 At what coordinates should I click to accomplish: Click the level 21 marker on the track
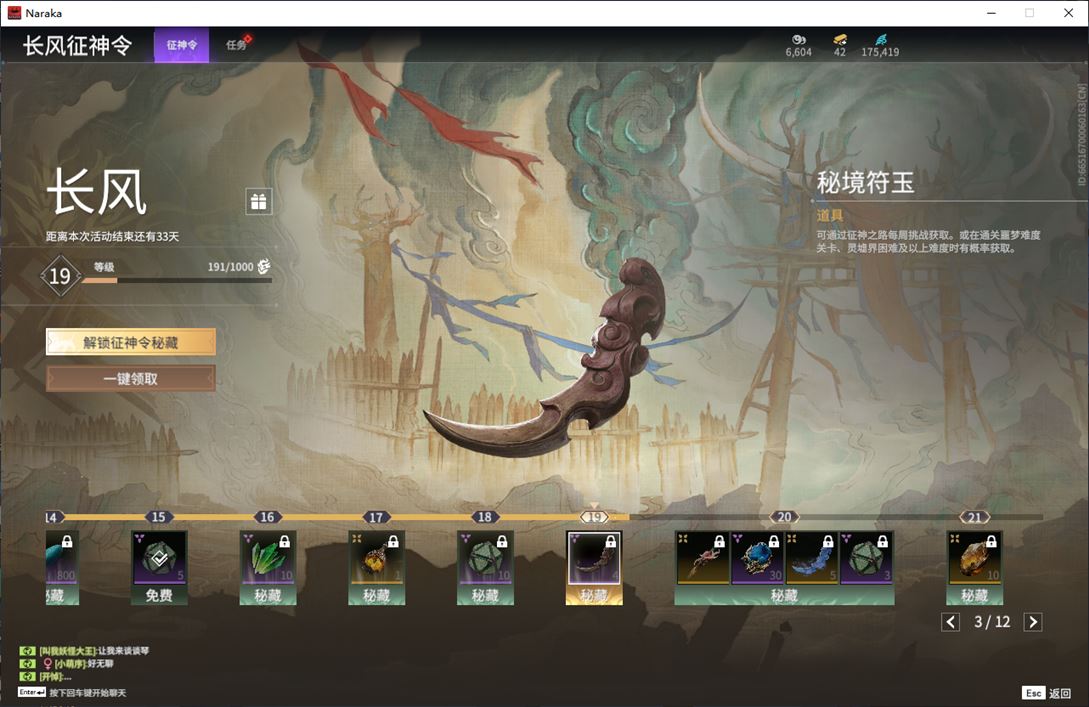point(974,517)
